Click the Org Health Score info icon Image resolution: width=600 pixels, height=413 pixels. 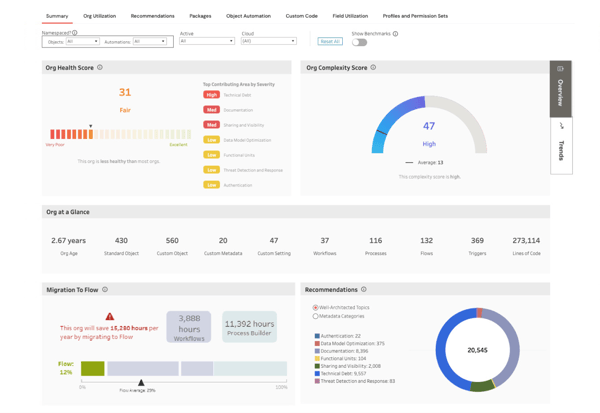click(100, 68)
